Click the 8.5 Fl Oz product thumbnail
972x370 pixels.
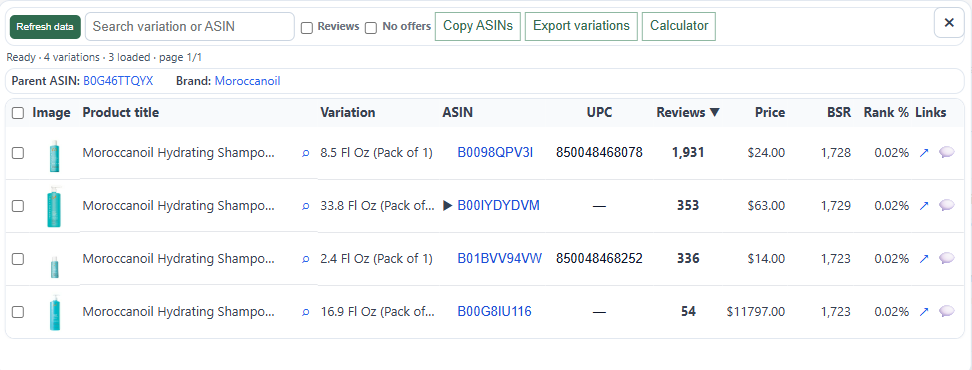55,155
